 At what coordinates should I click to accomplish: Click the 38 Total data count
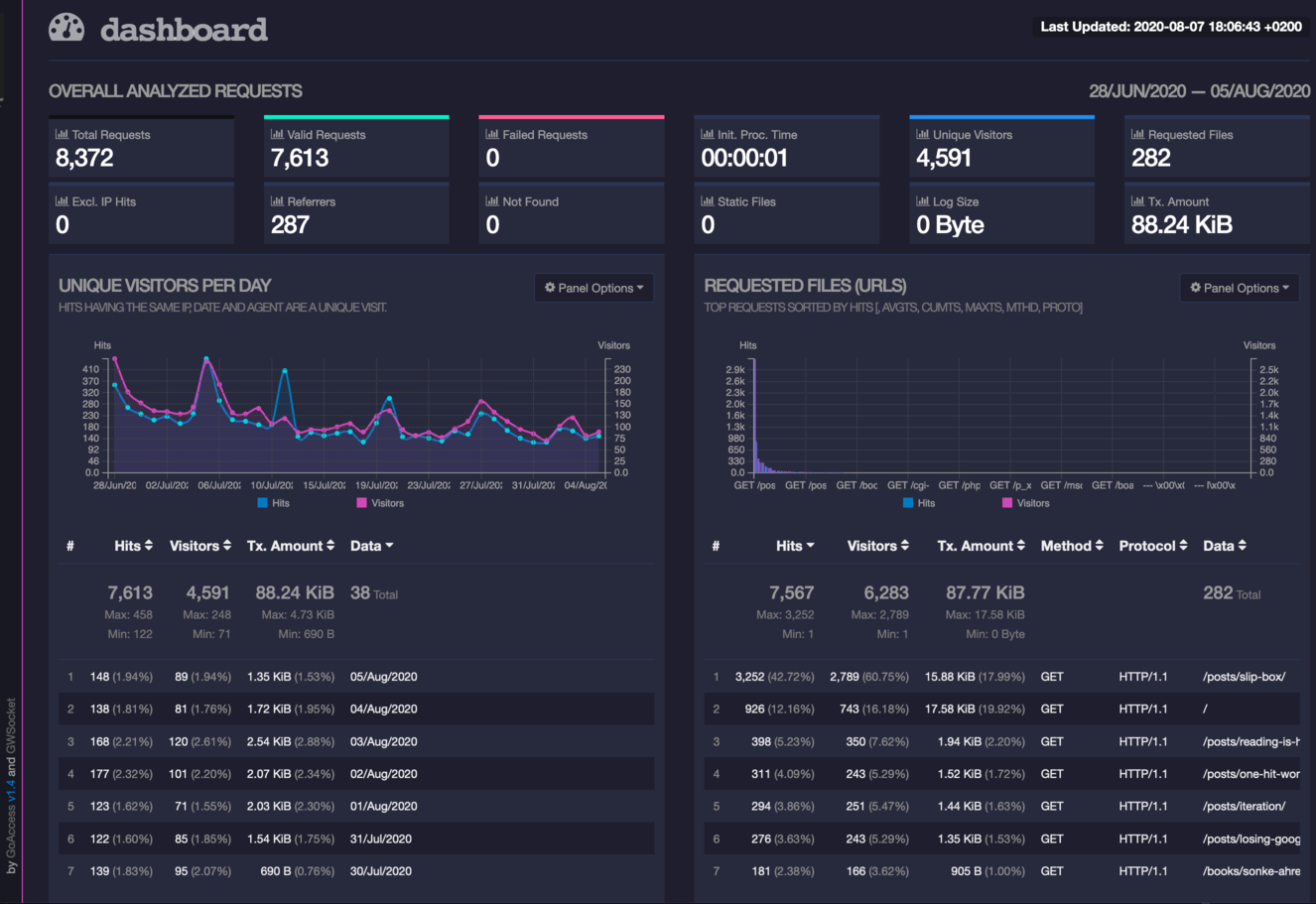coord(374,593)
